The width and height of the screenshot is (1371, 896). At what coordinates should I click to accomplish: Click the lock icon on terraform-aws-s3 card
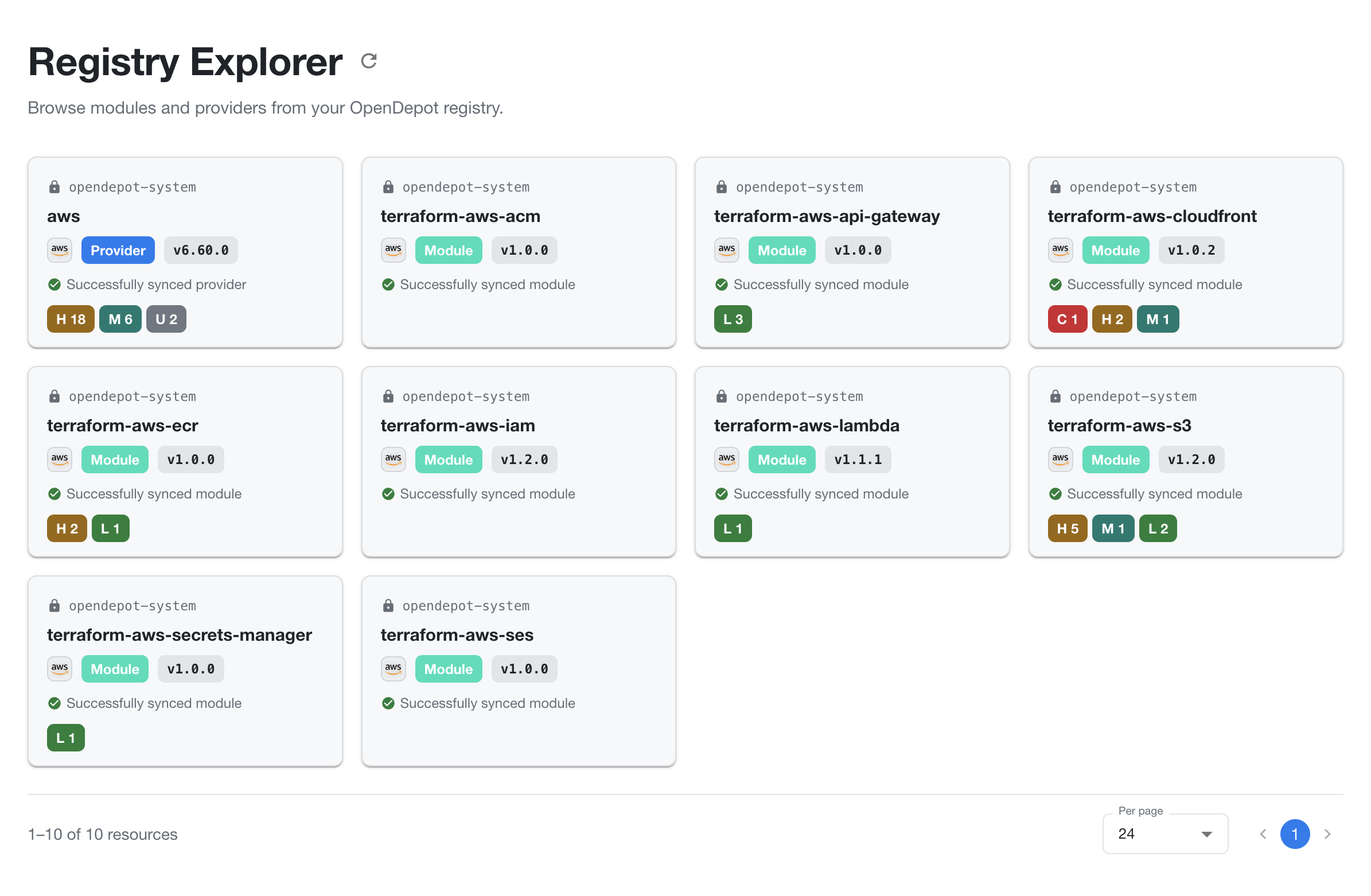[1055, 396]
